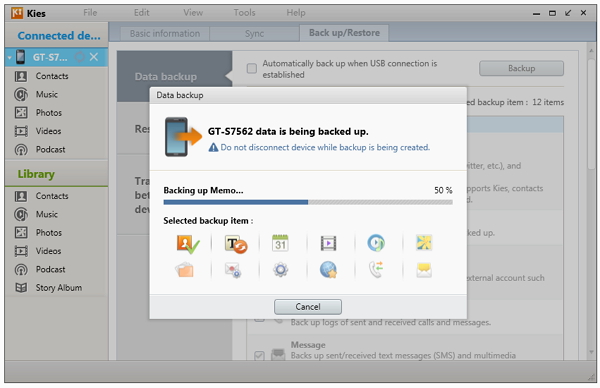Select the Contacts backup item icon
Viewport: 600px width, 388px height.
(x=188, y=244)
